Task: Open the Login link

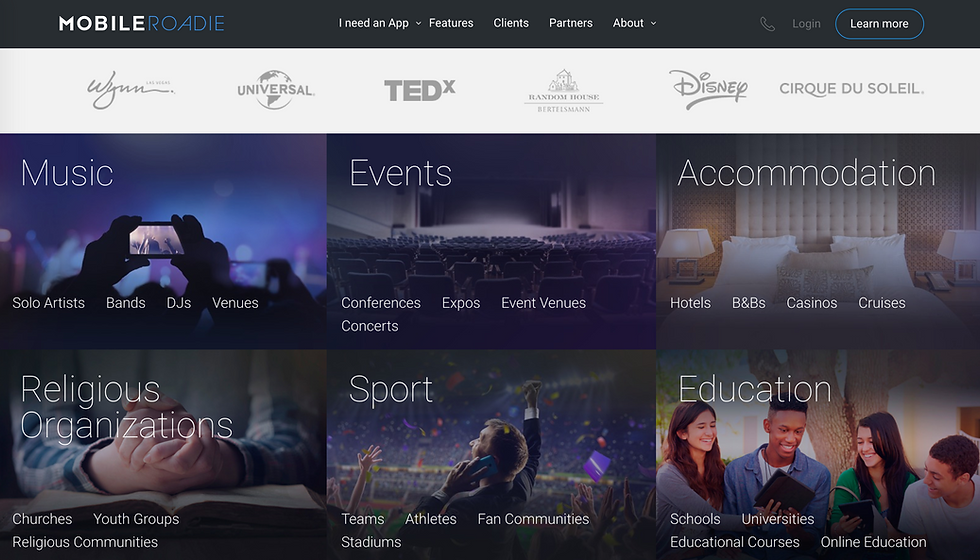Action: point(806,24)
